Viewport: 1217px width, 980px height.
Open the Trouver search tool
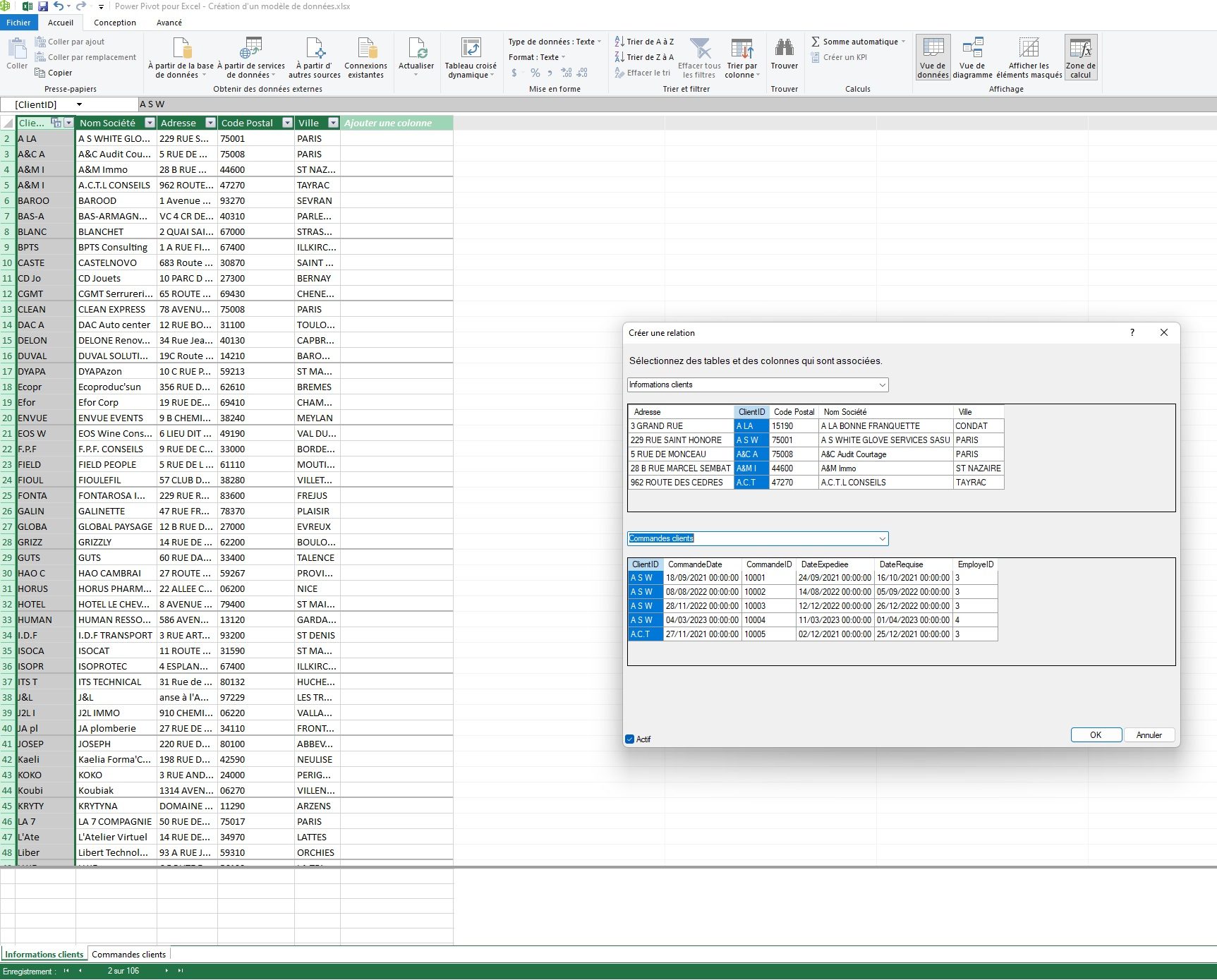(784, 55)
